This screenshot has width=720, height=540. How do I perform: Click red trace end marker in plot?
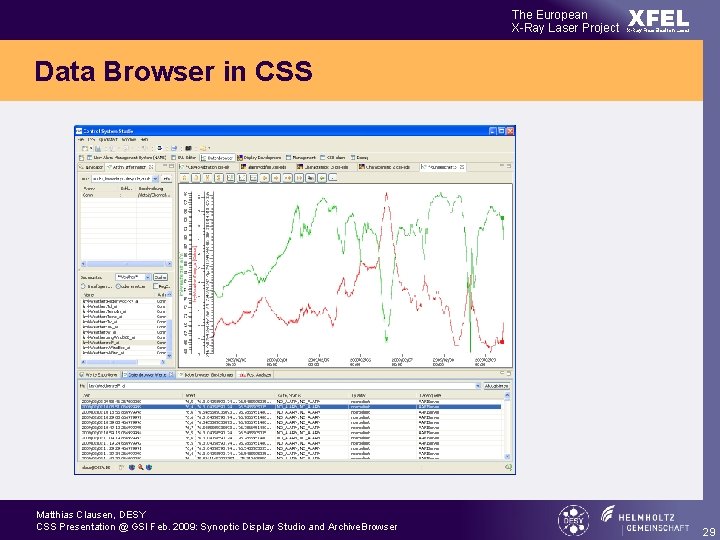[502, 342]
